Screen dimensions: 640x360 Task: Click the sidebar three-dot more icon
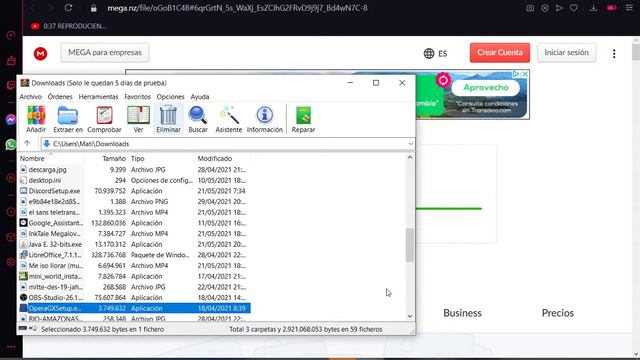pos(11,347)
